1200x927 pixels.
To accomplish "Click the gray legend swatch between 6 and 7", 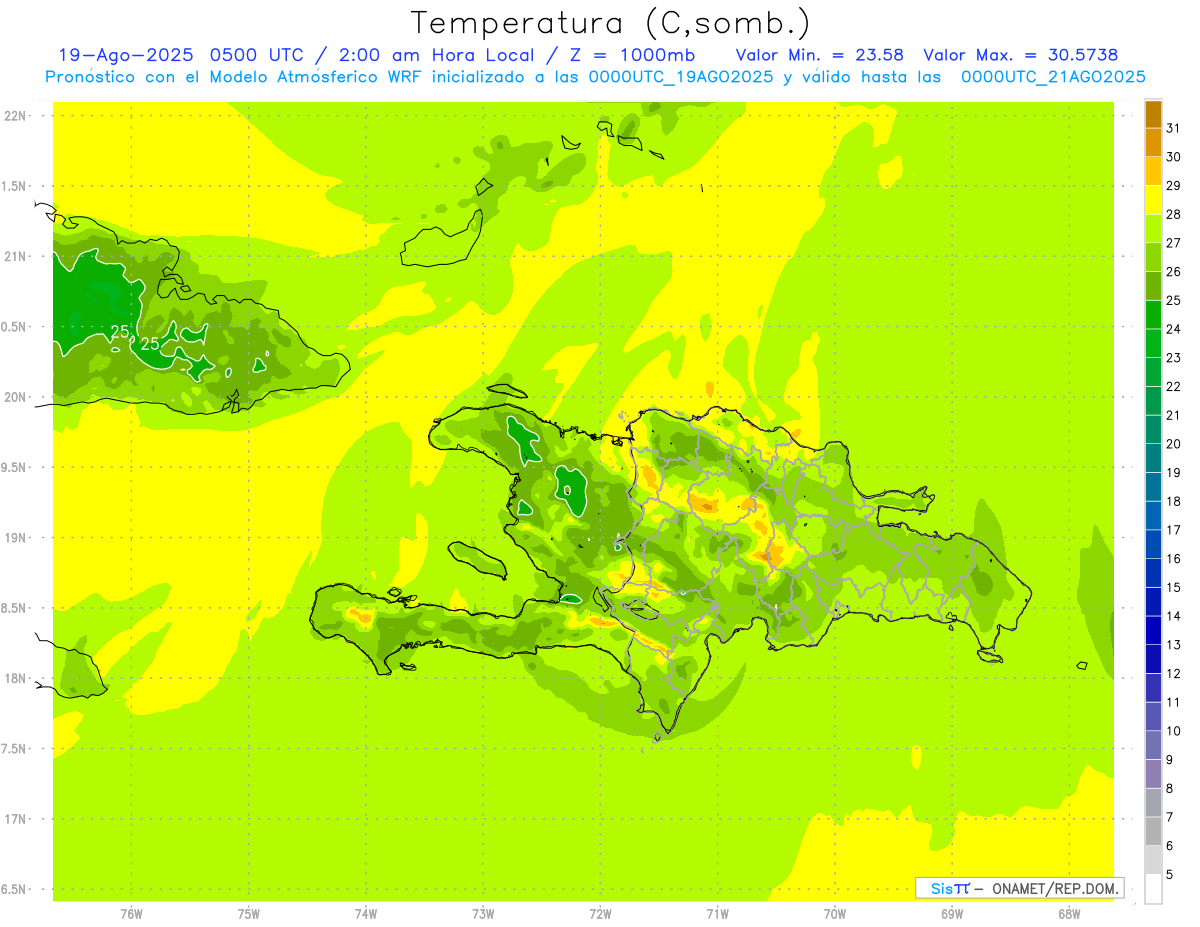I will (x=1153, y=831).
